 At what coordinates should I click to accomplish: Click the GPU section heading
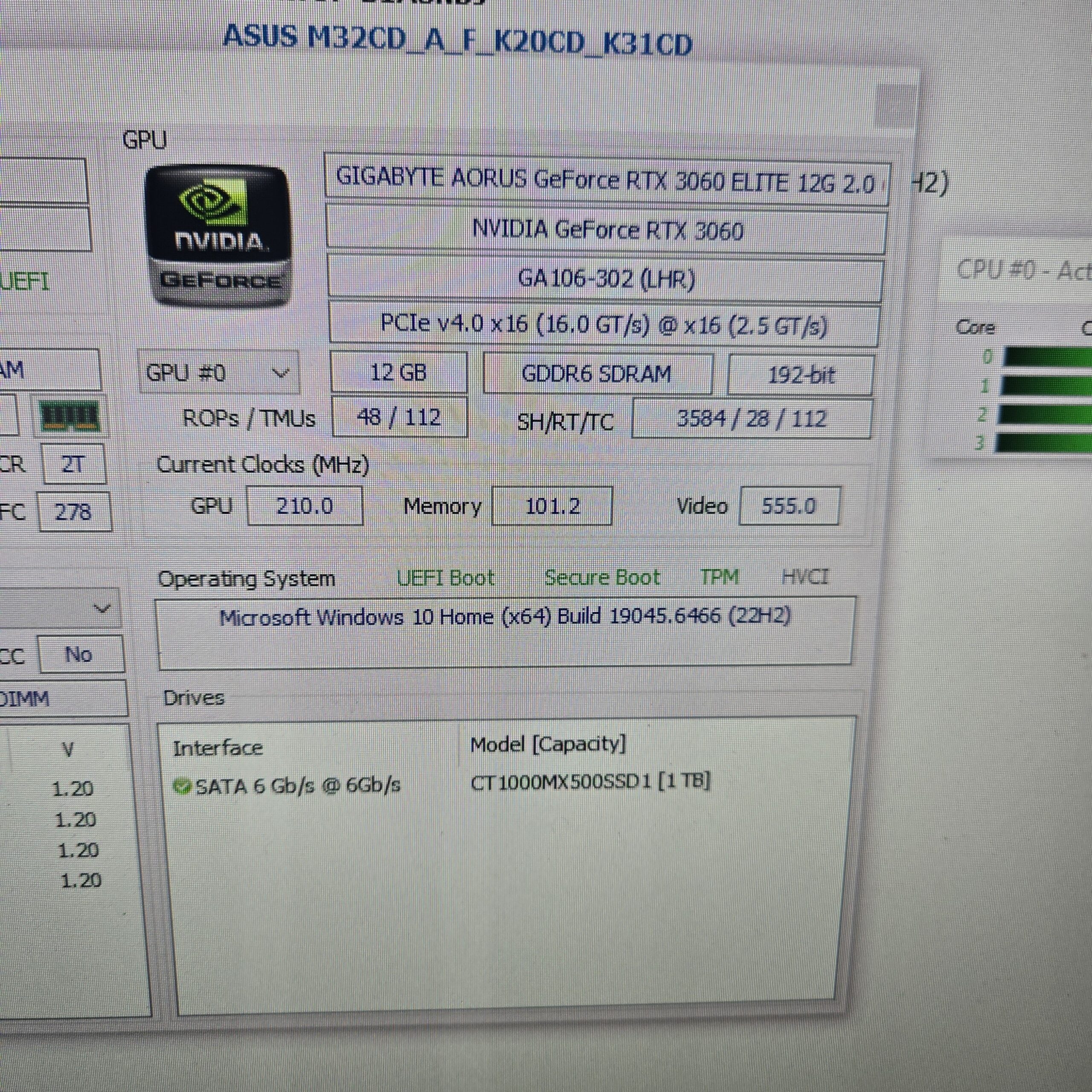tap(145, 139)
